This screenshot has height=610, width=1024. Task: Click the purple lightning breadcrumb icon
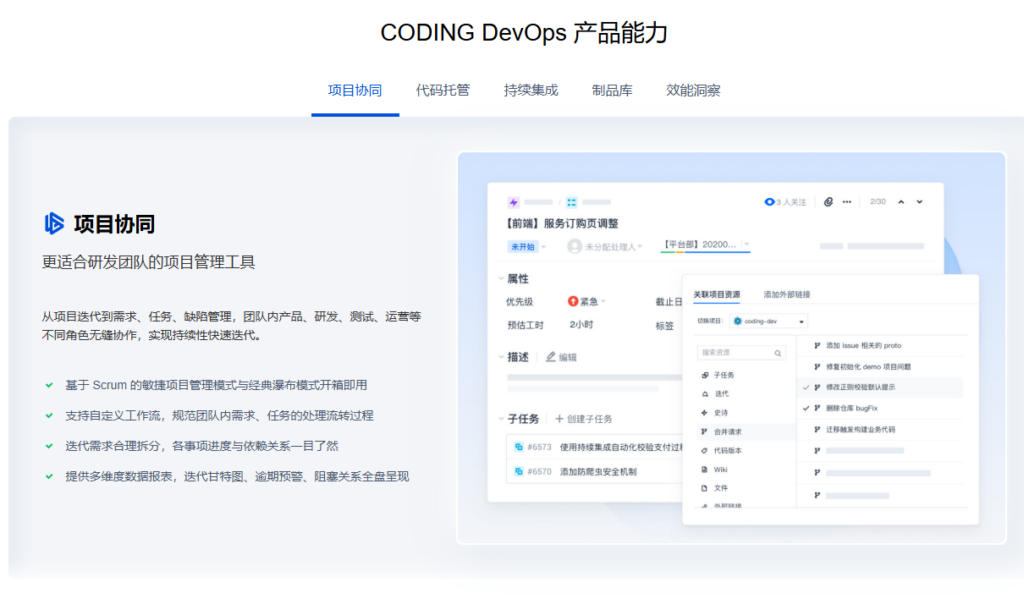tap(513, 202)
